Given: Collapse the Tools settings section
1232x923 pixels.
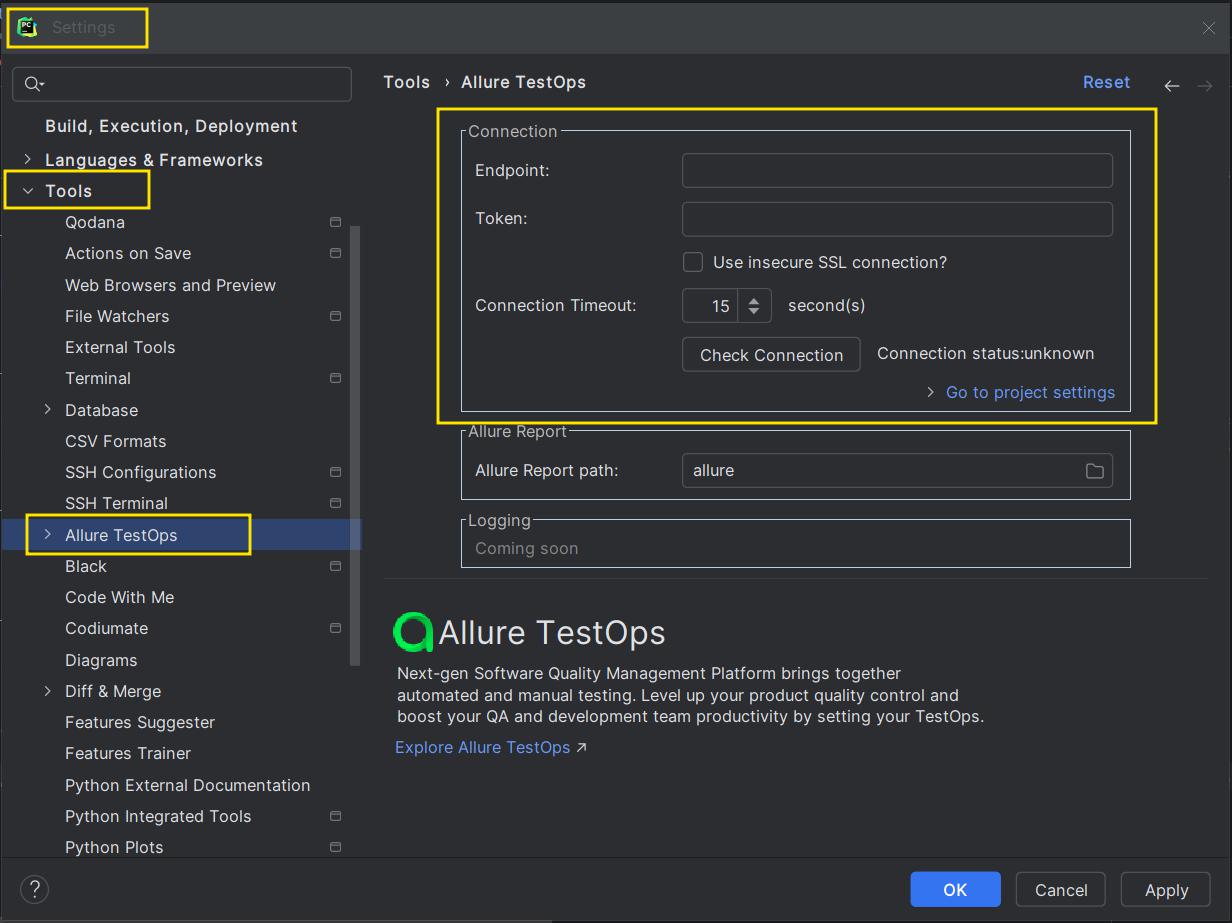Looking at the screenshot, I should coord(28,191).
